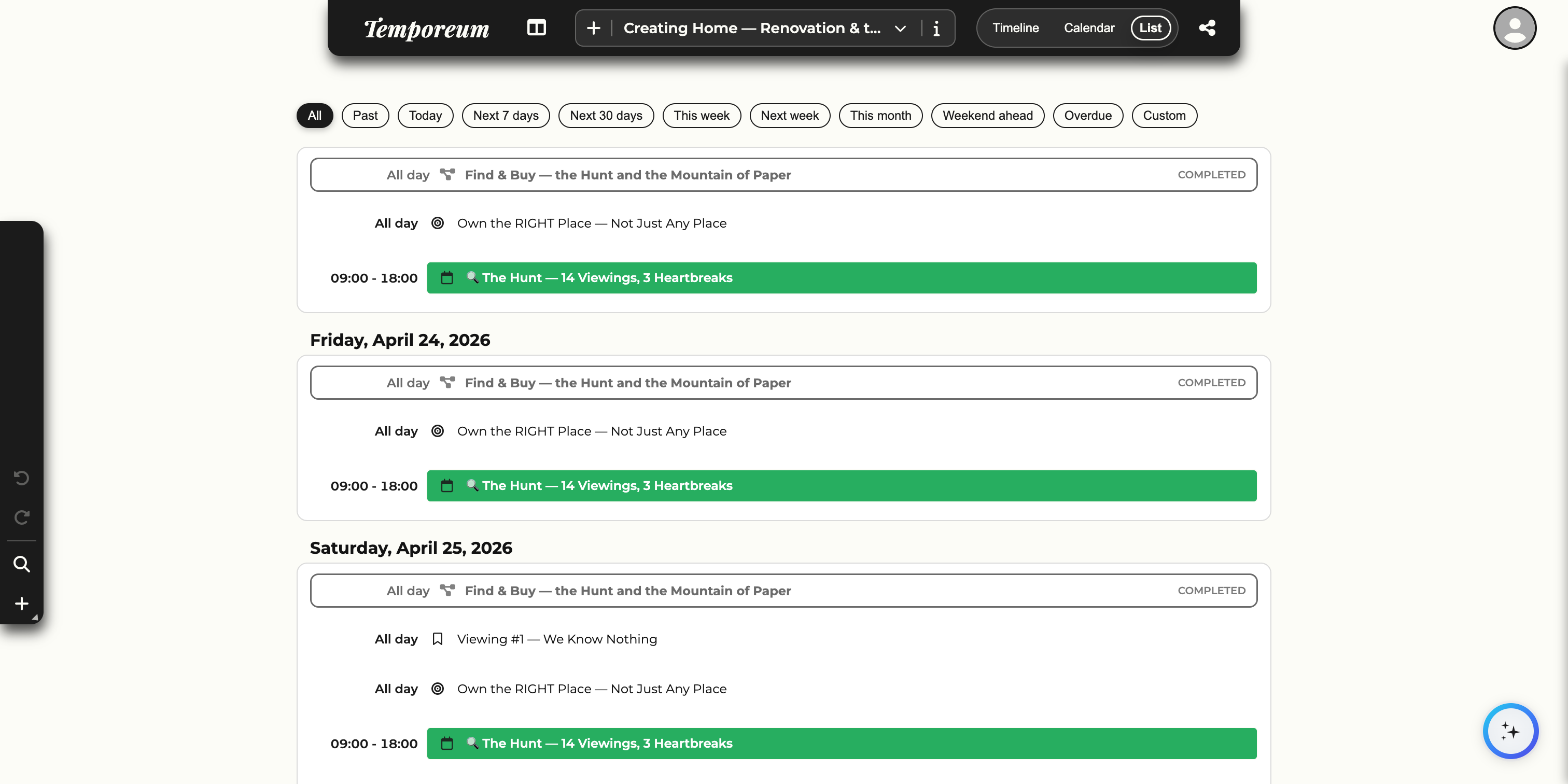Open Viewing #1 — We Know Nothing

(x=557, y=639)
